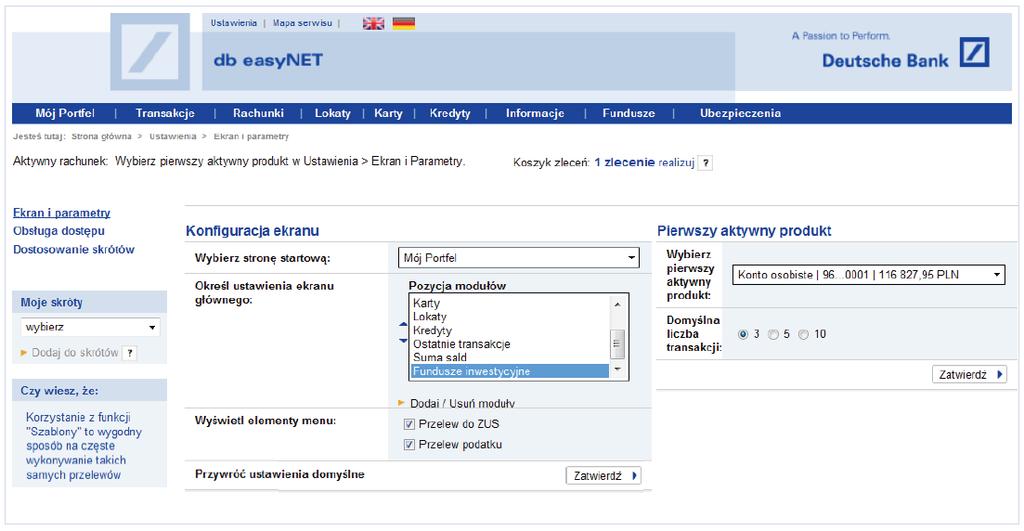Select 10 default transactions radio
Viewport: 1024px width, 531px height.
click(803, 334)
